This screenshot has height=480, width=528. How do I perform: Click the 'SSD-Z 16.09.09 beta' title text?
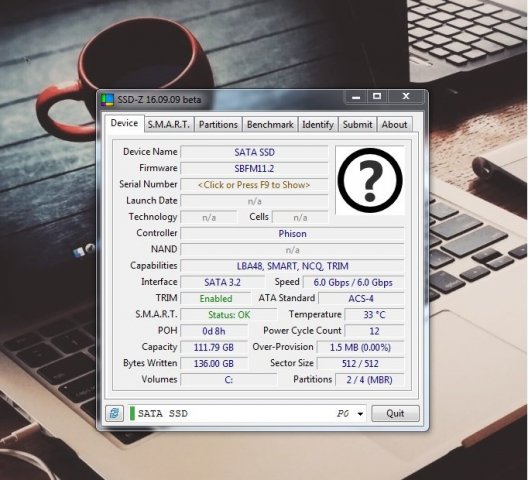(x=159, y=100)
